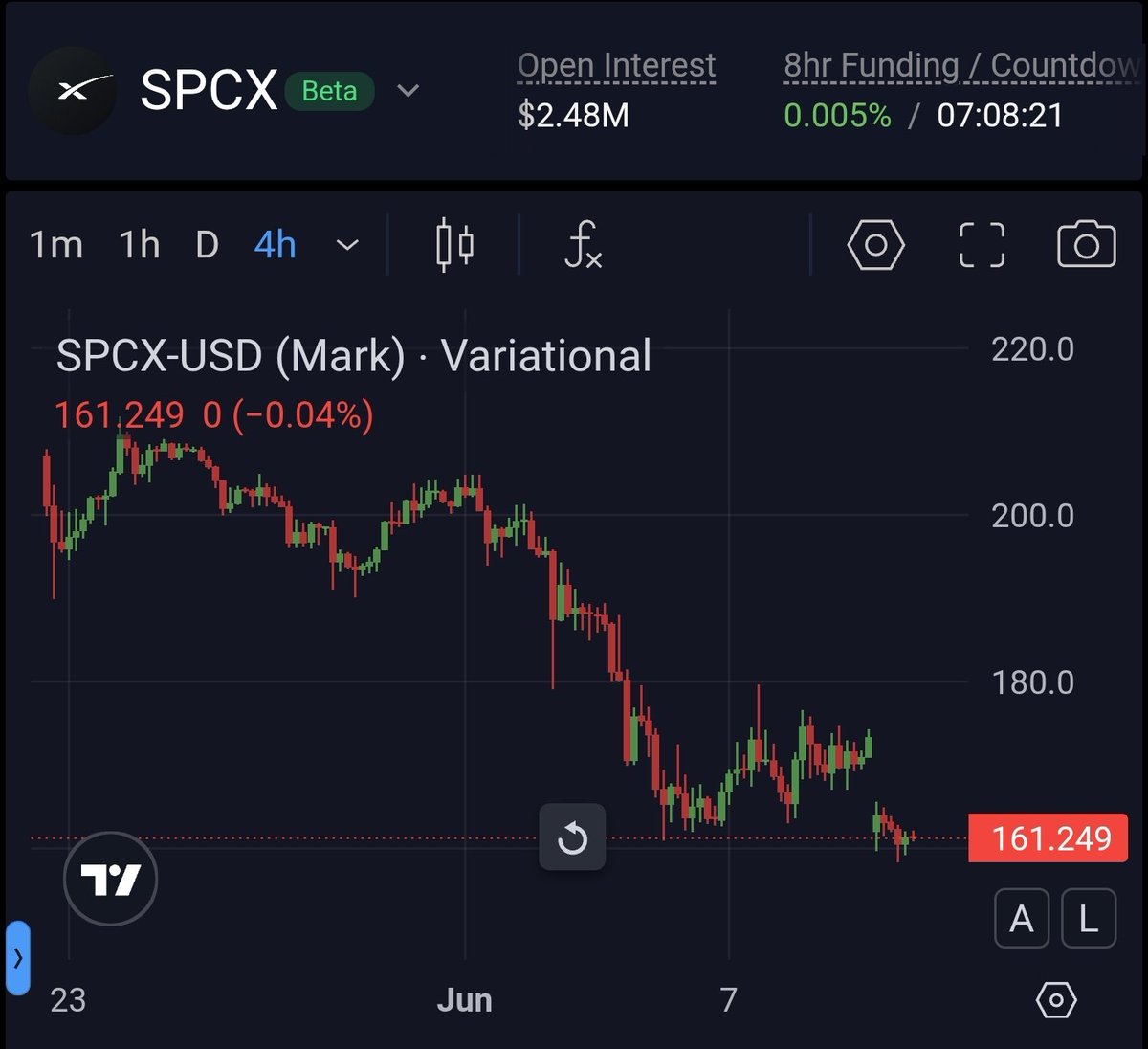Viewport: 1148px width, 1049px height.
Task: Click the 220.0 price axis label
Action: click(1032, 349)
